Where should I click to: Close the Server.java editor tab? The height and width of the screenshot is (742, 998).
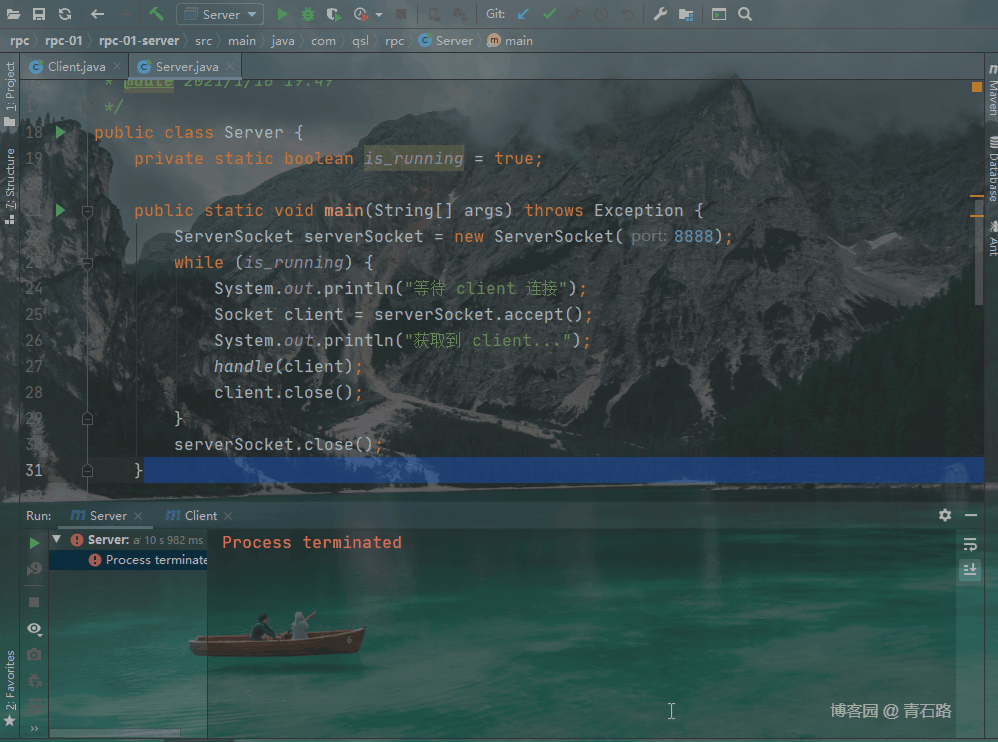[x=230, y=66]
